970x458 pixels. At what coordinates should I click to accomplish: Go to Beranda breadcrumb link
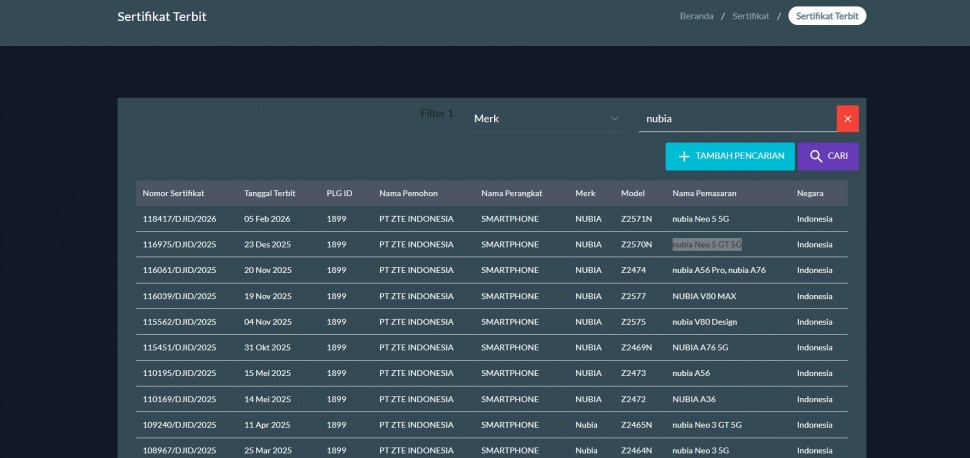click(696, 16)
